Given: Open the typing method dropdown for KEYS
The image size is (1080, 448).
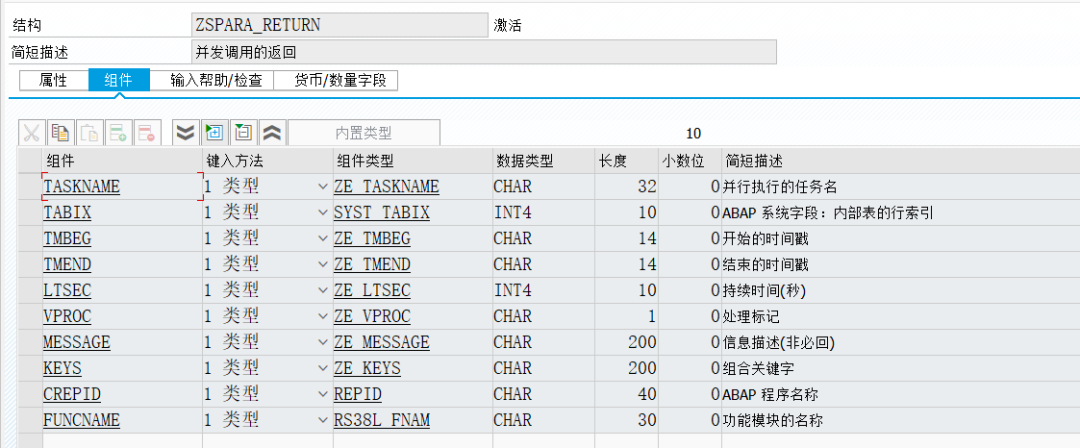Looking at the screenshot, I should (x=322, y=368).
